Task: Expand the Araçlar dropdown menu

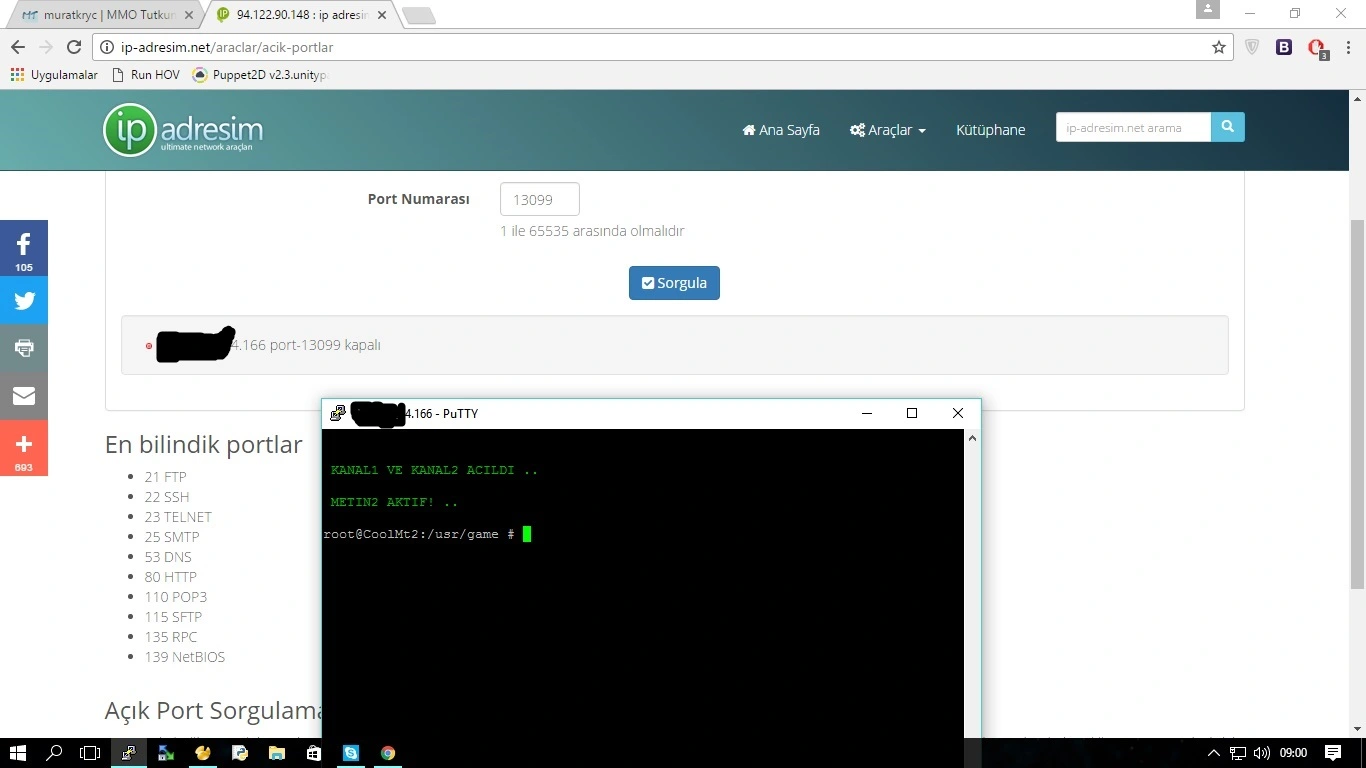Action: click(x=888, y=130)
